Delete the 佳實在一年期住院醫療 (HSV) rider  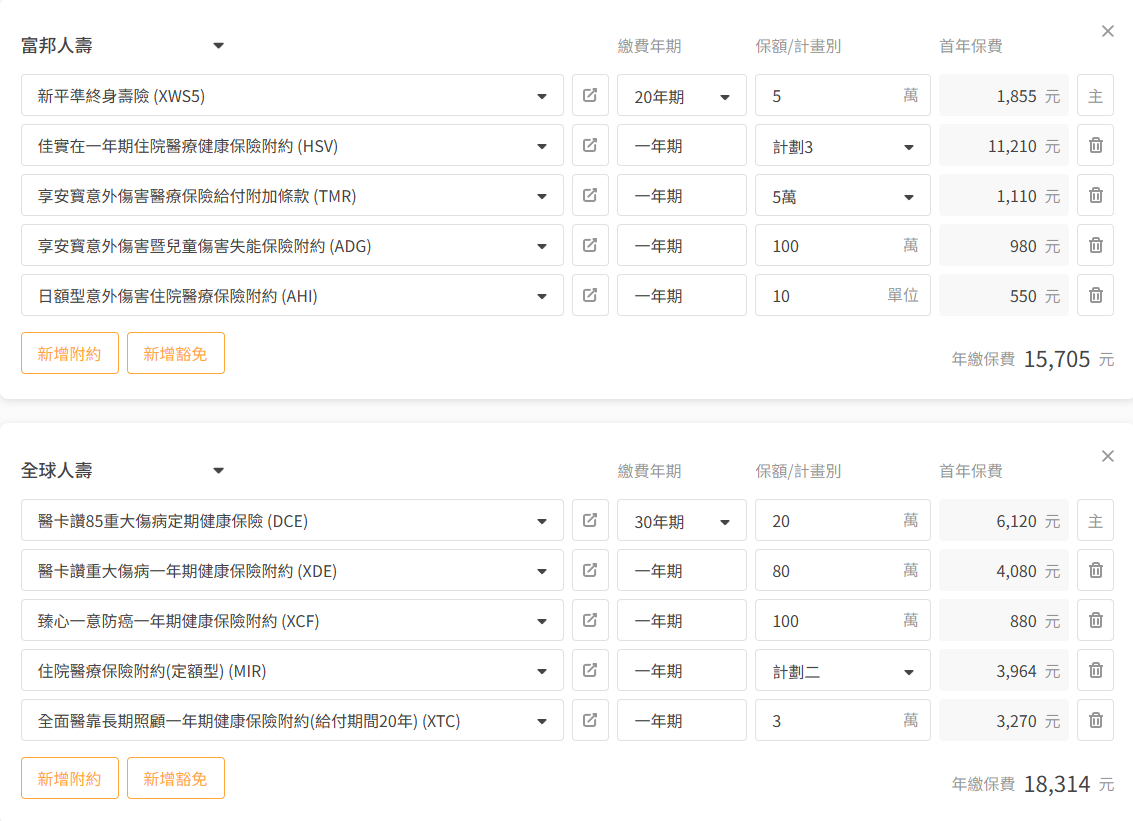(x=1095, y=146)
